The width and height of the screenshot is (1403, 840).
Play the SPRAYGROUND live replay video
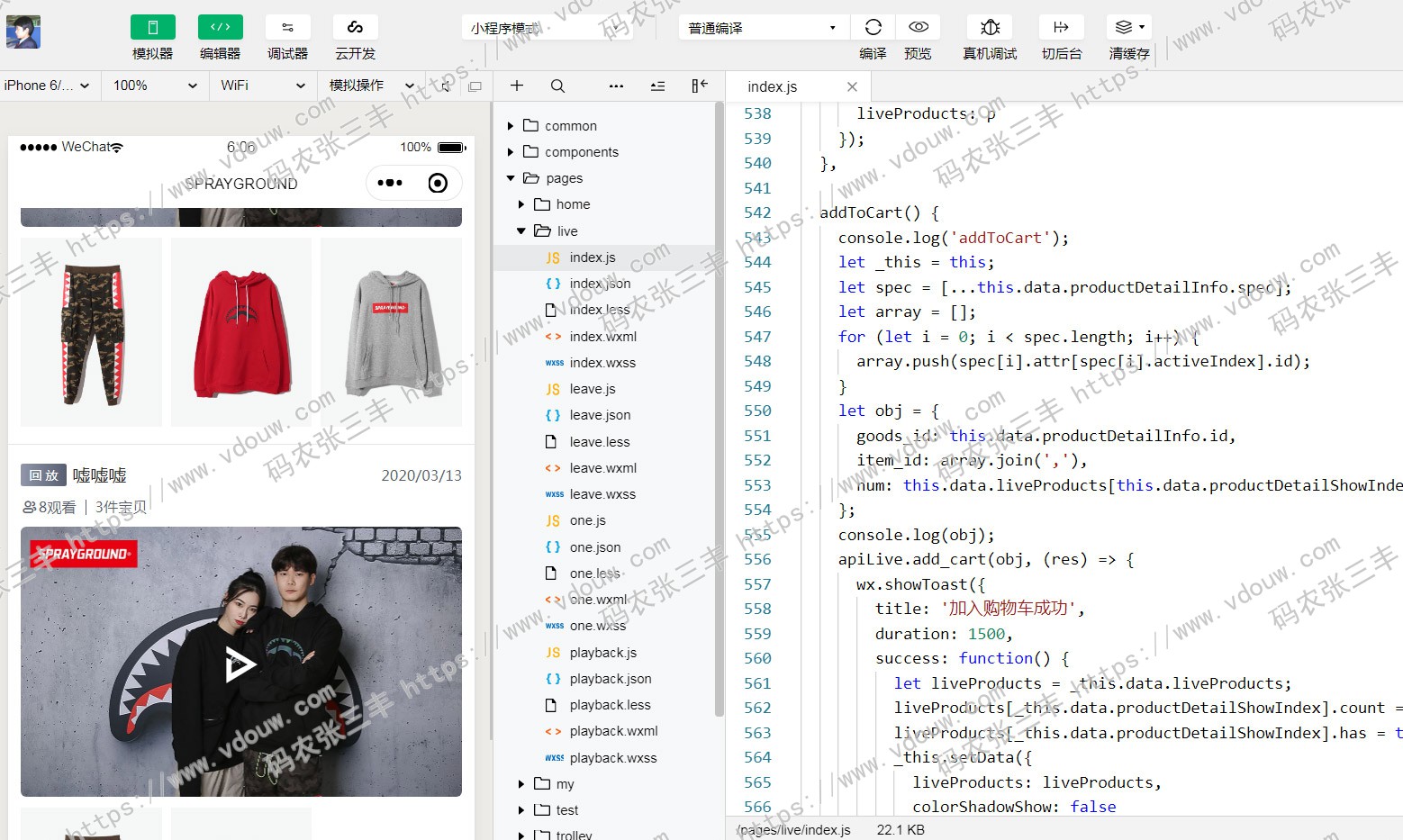point(240,665)
